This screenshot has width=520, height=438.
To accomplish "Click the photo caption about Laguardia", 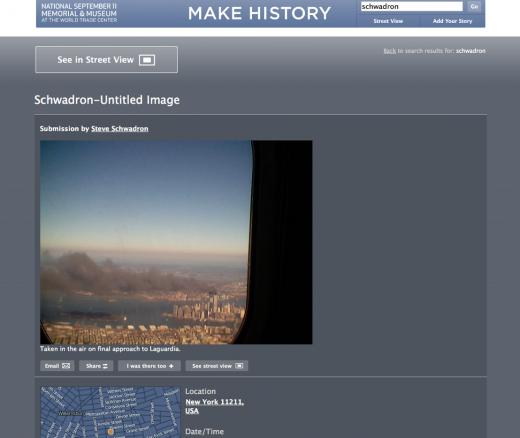I will click(x=110, y=349).
